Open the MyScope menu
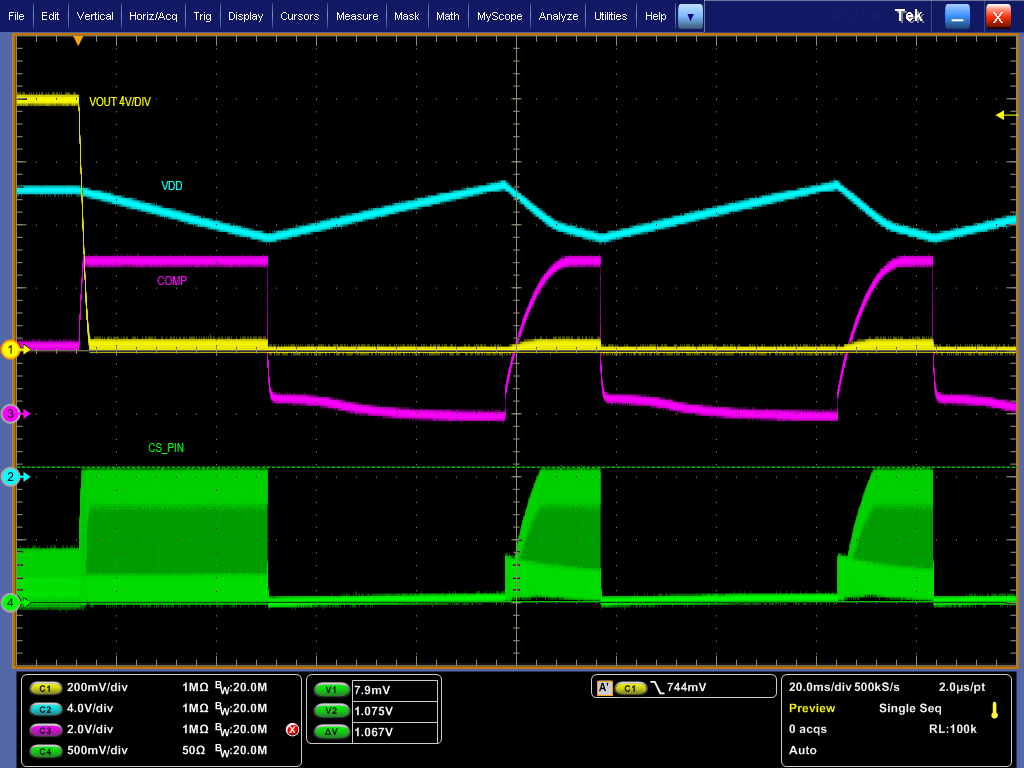The height and width of the screenshot is (768, 1024). coord(499,16)
